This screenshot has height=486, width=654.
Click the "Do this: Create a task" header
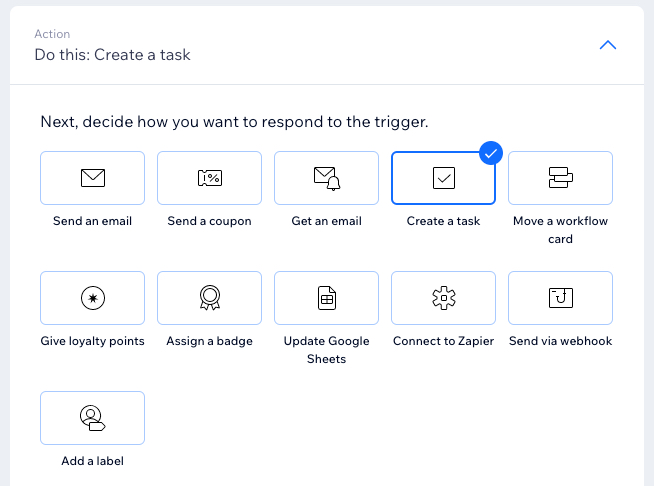113,55
